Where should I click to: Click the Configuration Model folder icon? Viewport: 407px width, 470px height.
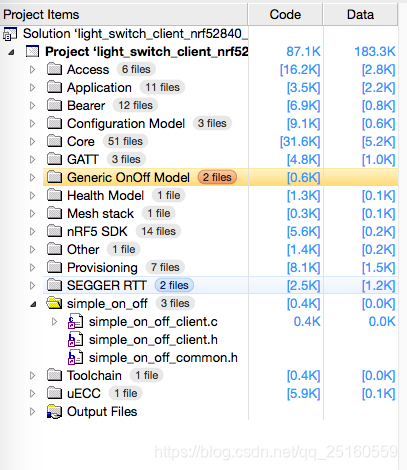point(54,123)
